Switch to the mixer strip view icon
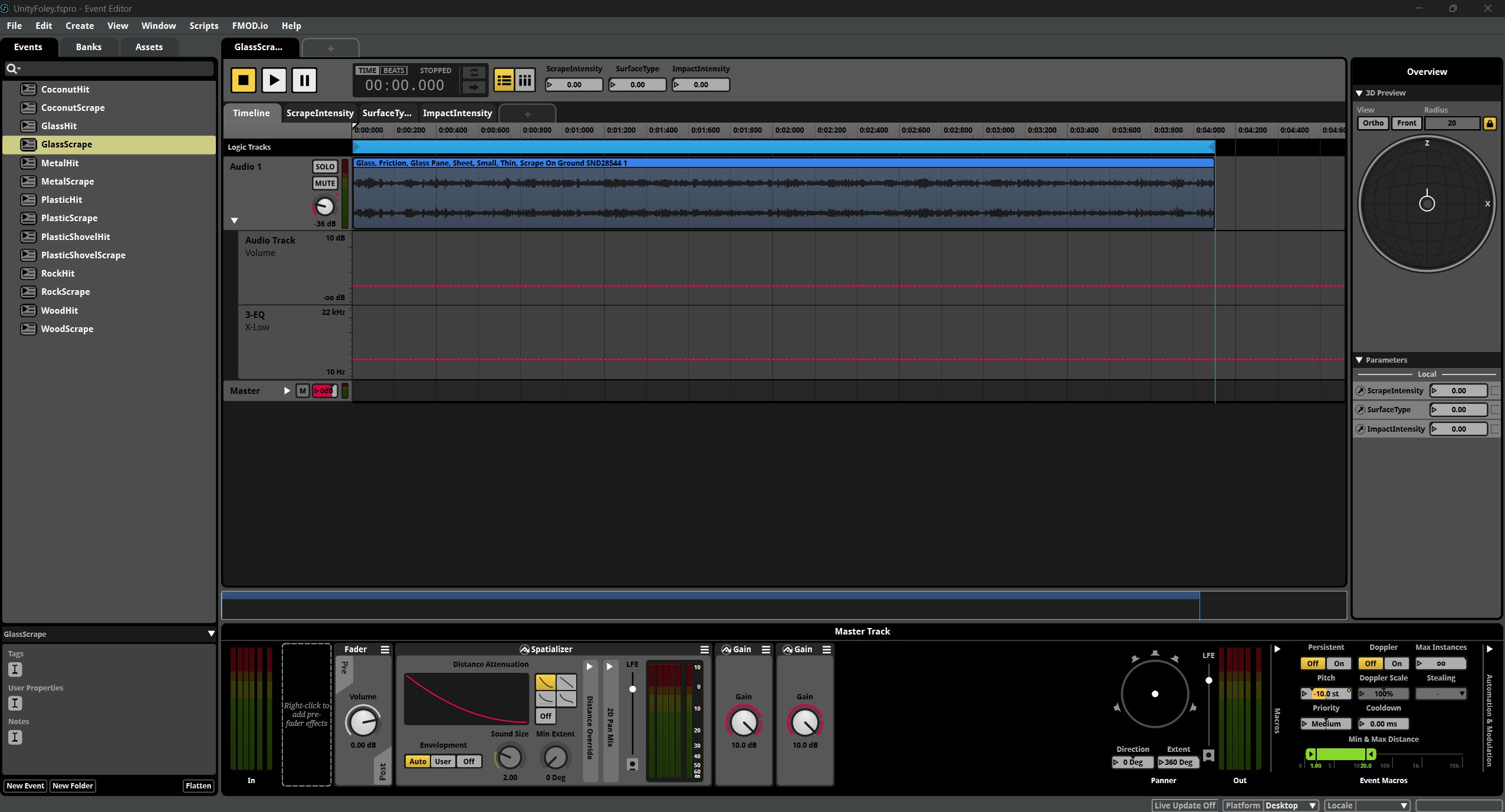This screenshot has width=1505, height=812. click(525, 80)
